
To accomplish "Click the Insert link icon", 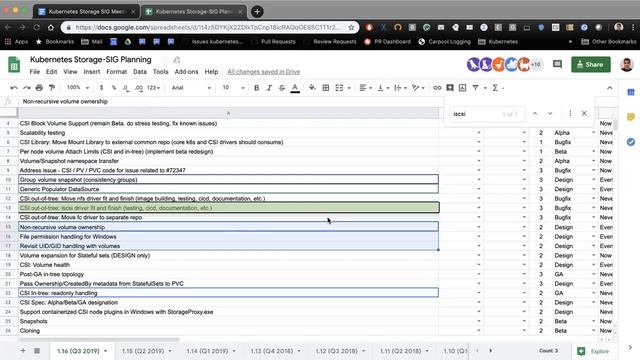I will click(437, 88).
